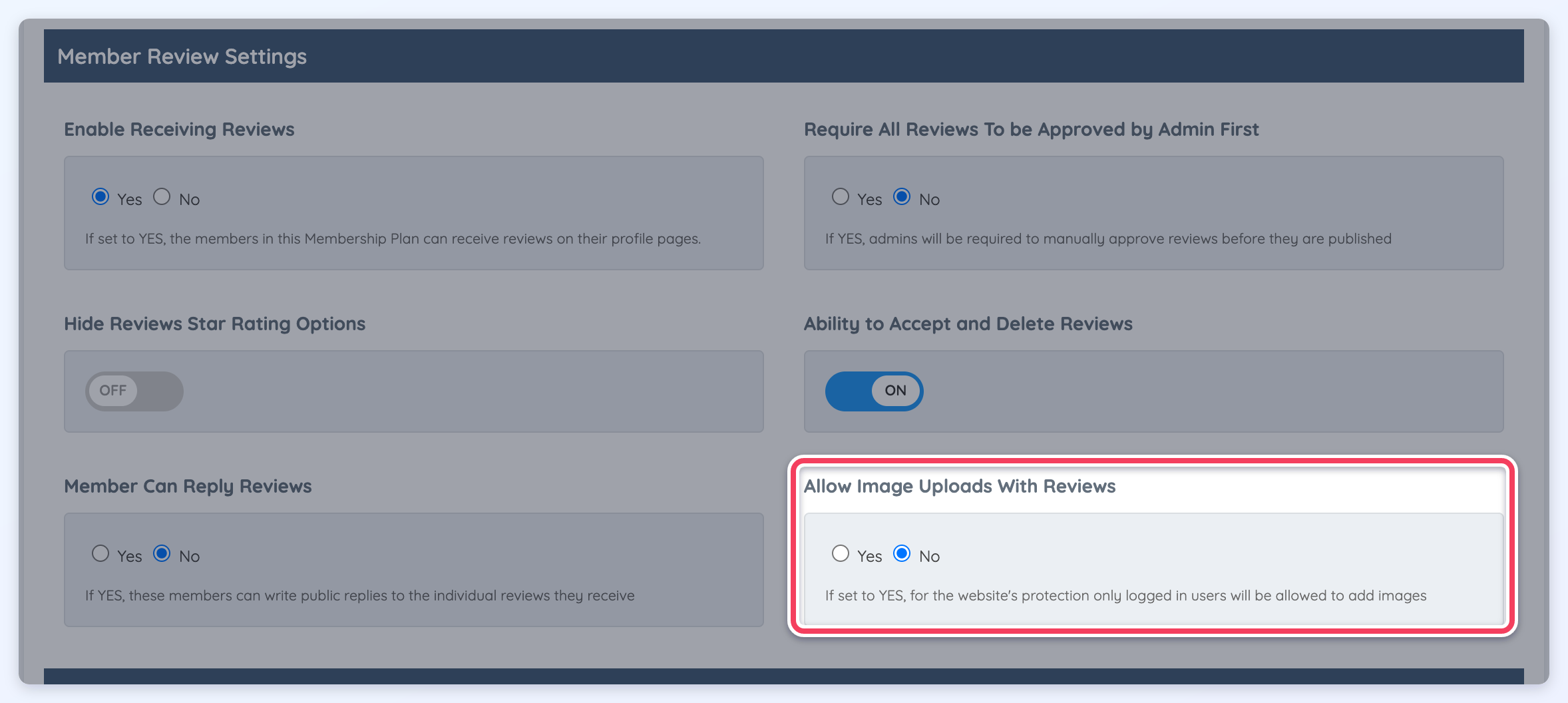Select No for Member Can Reply Reviews
Viewport: 1568px width, 703px height.
(x=162, y=554)
